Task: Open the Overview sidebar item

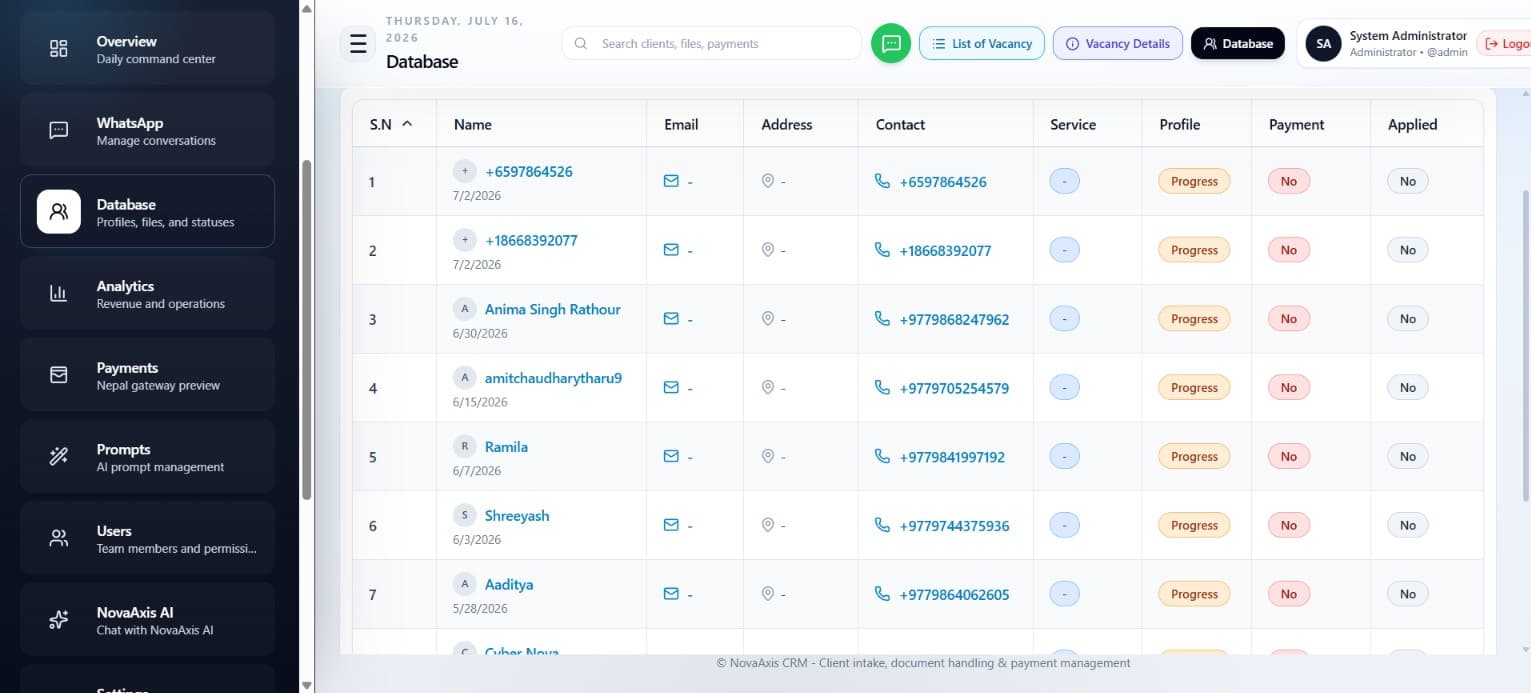Action: click(147, 49)
